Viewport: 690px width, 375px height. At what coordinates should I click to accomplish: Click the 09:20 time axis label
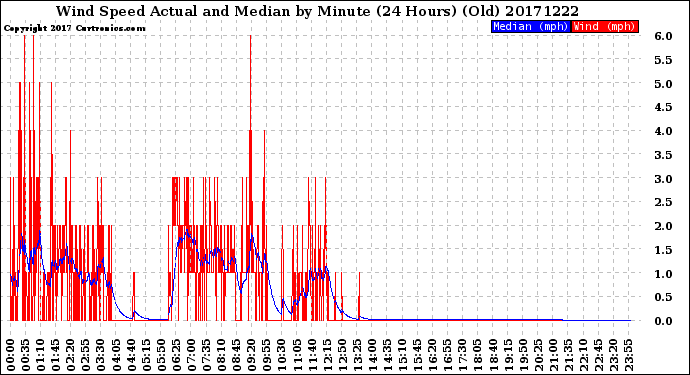pyautogui.click(x=252, y=355)
